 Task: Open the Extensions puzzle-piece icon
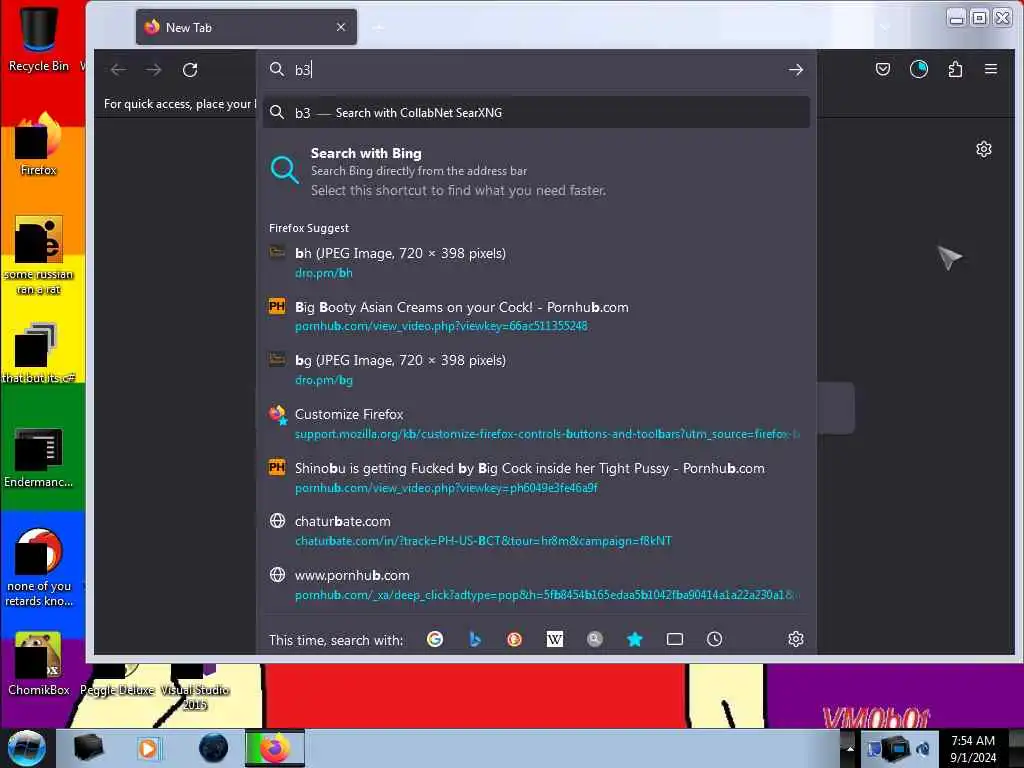tap(955, 69)
